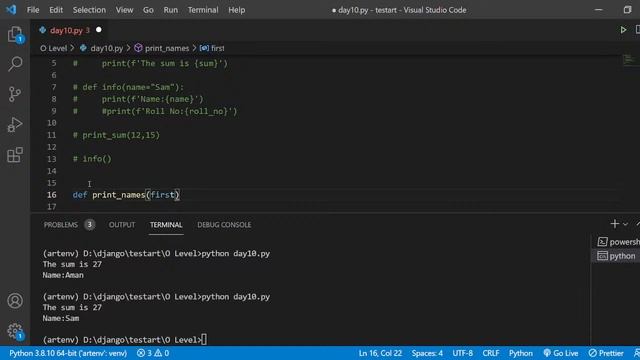
Task: Open the Manage gear icon
Action: [x=15, y=331]
